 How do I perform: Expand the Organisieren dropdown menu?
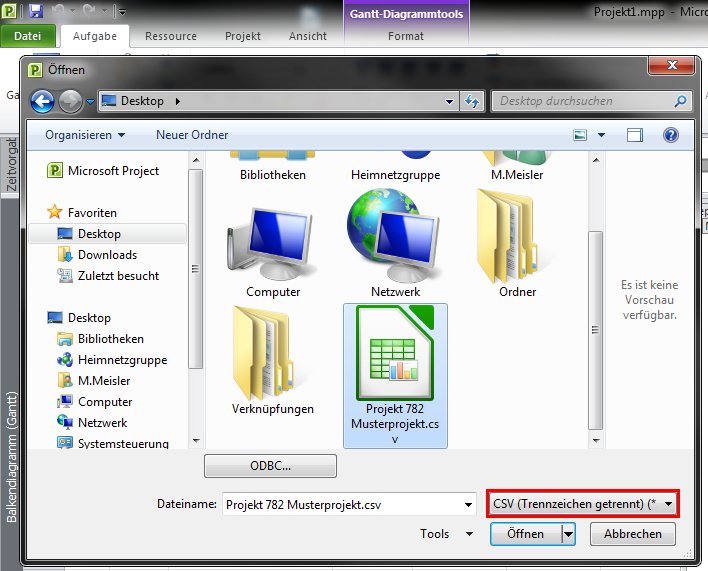click(x=85, y=135)
